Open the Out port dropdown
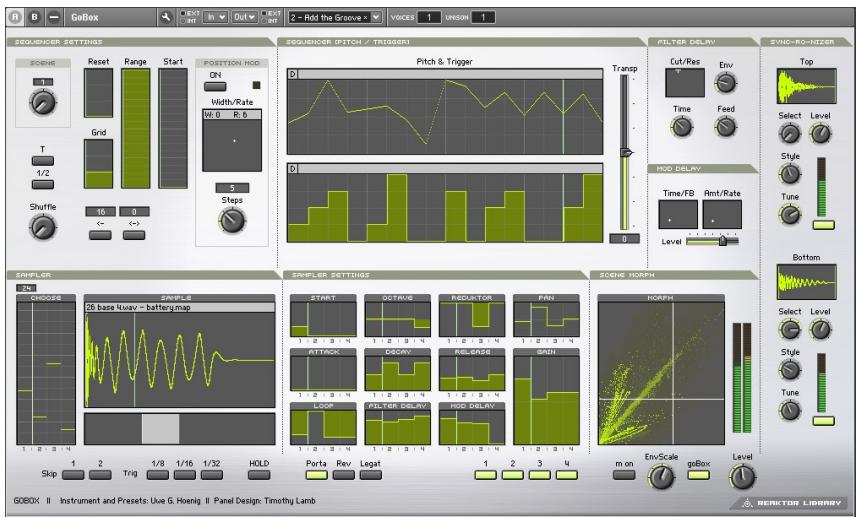This screenshot has width=857, height=520. click(244, 17)
